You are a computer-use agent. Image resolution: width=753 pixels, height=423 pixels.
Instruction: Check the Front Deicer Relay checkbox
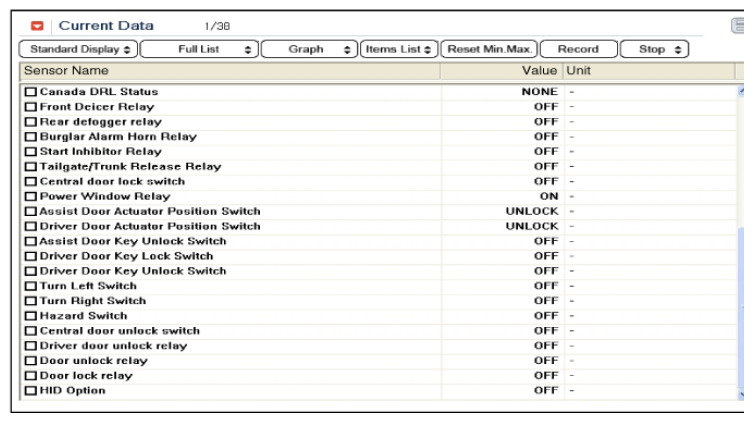[31, 107]
